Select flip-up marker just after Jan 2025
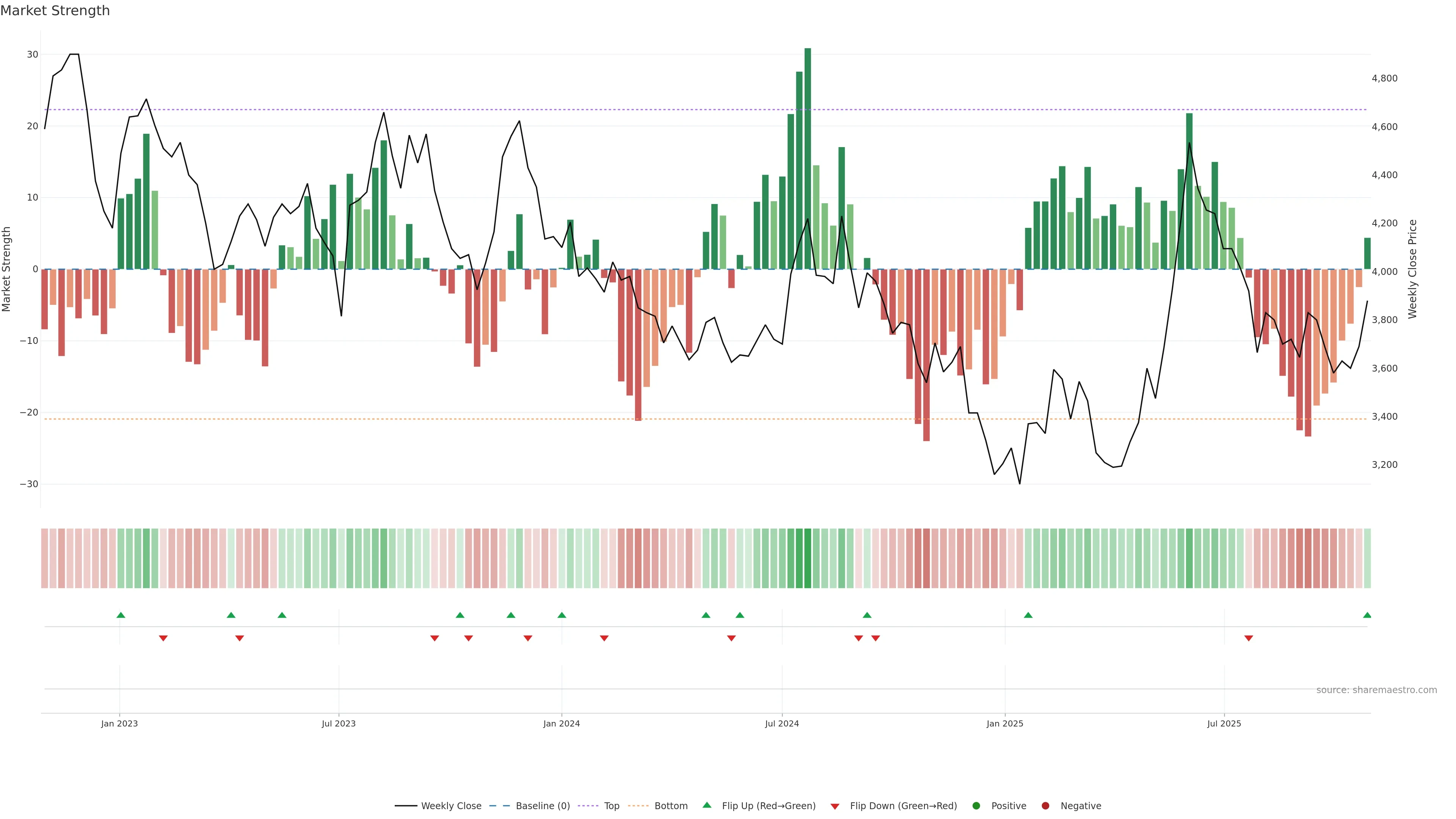The image size is (1456, 819). [1028, 615]
